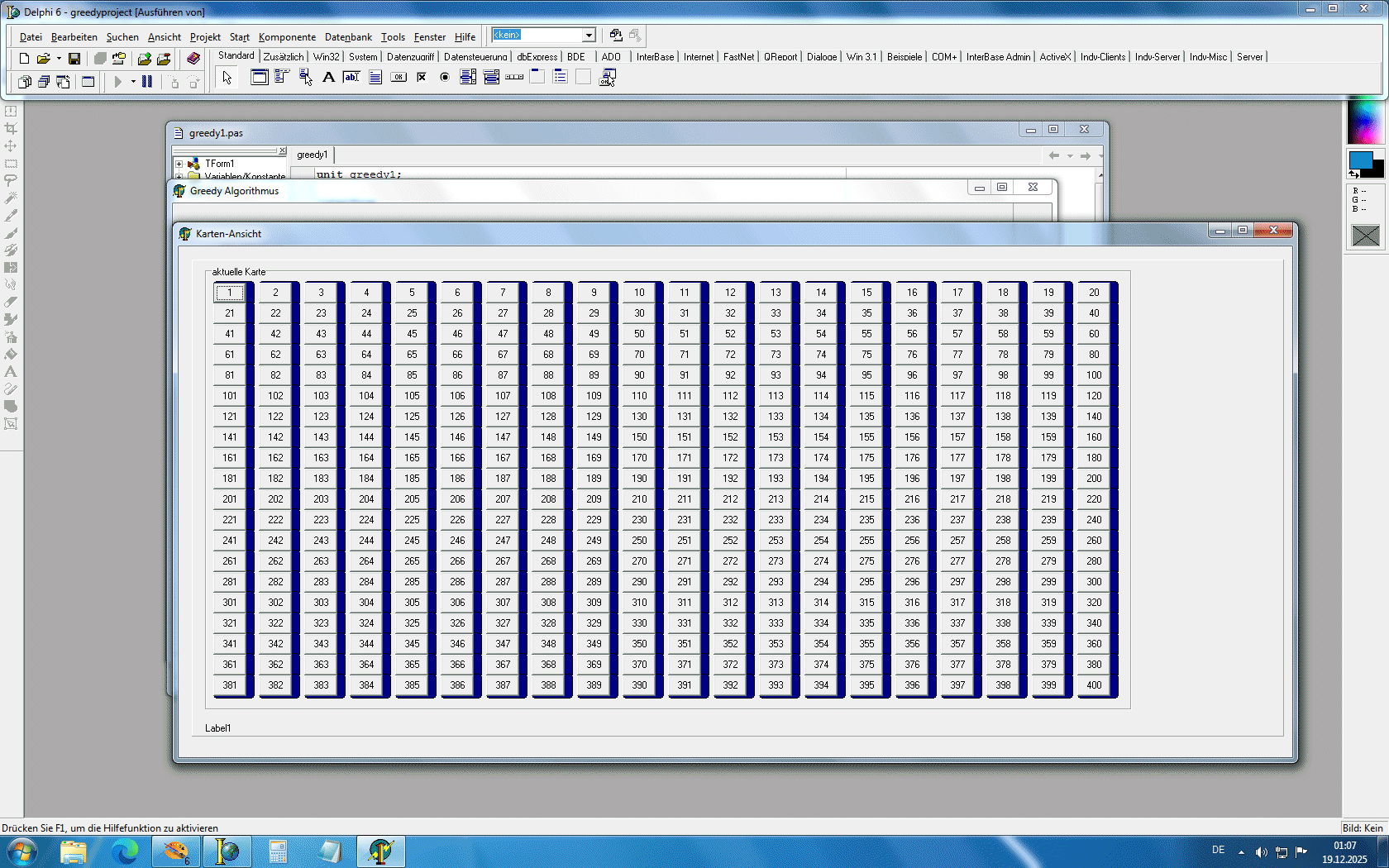This screenshot has height=868, width=1389.
Task: Switch to the Win32 component palette tab
Action: [x=326, y=57]
